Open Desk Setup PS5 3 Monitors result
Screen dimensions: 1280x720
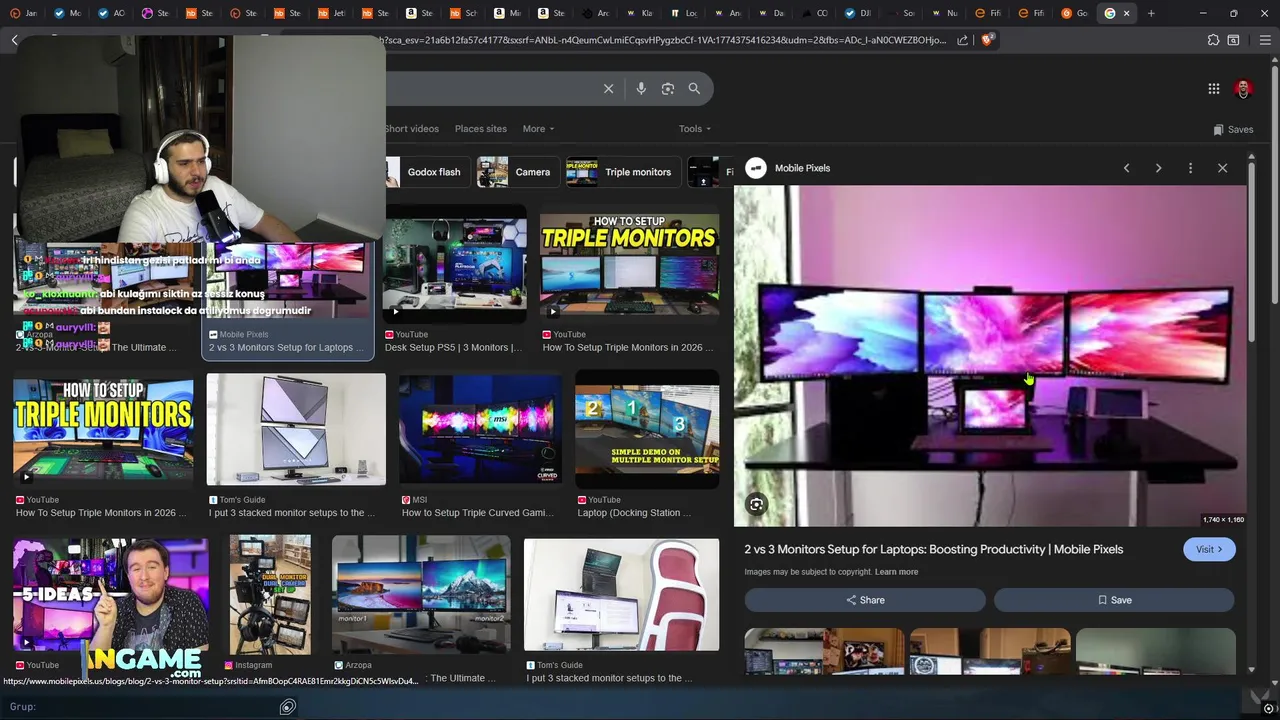tap(455, 263)
